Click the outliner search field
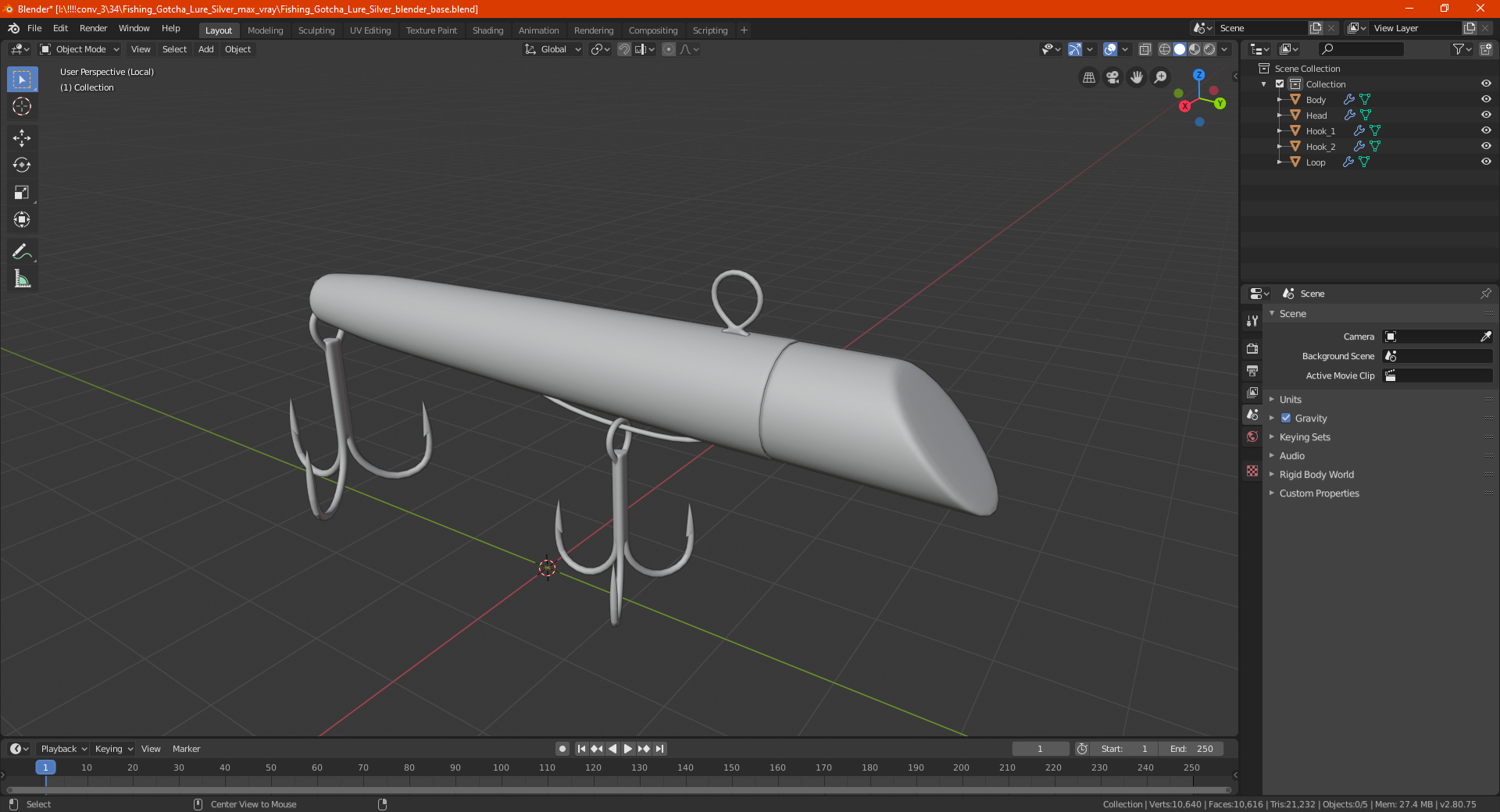This screenshot has width=1500, height=812. (x=1360, y=49)
